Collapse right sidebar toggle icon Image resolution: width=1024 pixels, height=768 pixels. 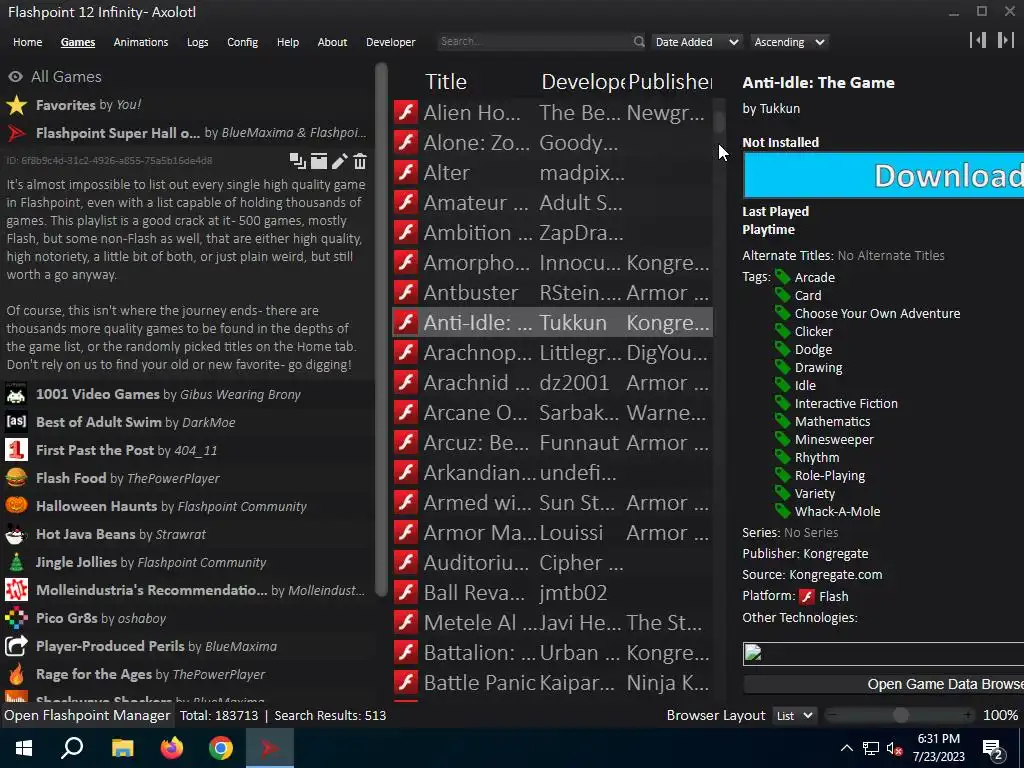click(1006, 40)
